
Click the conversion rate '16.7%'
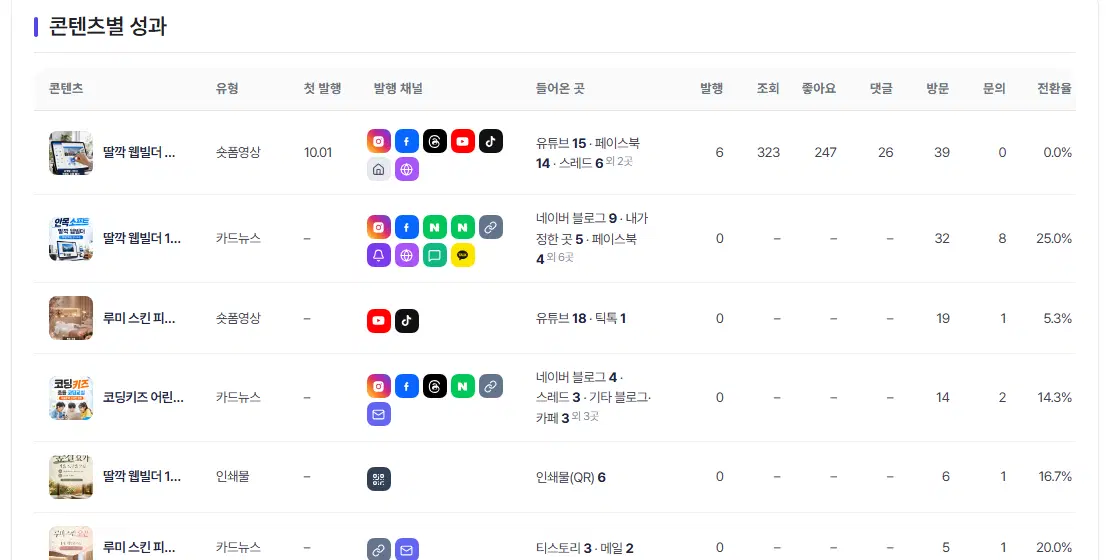pyautogui.click(x=1055, y=476)
